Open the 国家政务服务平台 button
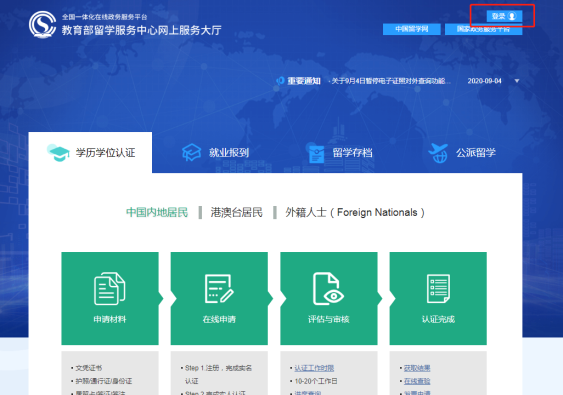The height and width of the screenshot is (395, 563). pyautogui.click(x=483, y=29)
